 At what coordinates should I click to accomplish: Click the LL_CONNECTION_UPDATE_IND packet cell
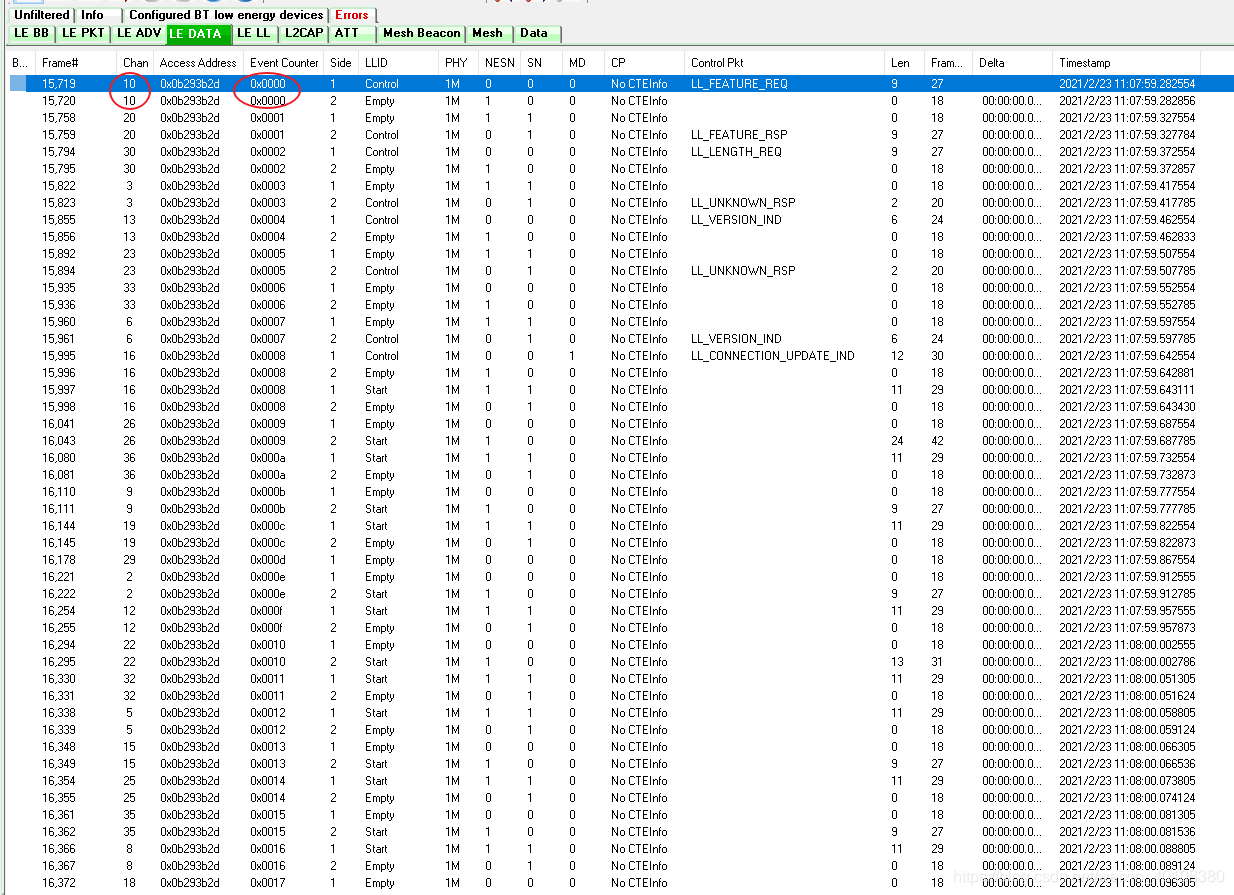[x=772, y=356]
